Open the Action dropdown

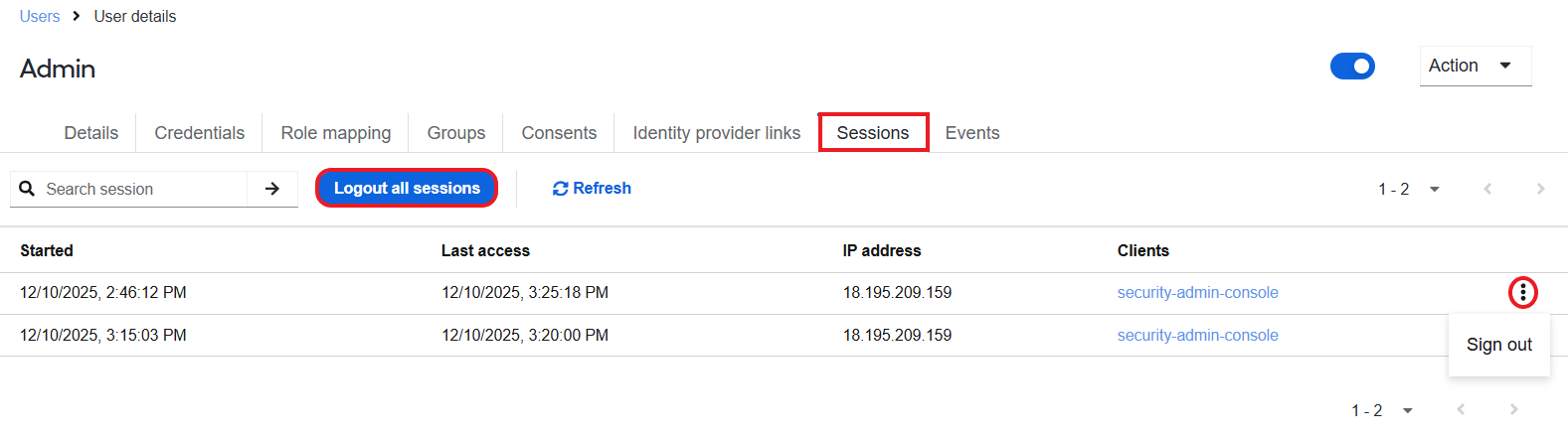[1476, 66]
